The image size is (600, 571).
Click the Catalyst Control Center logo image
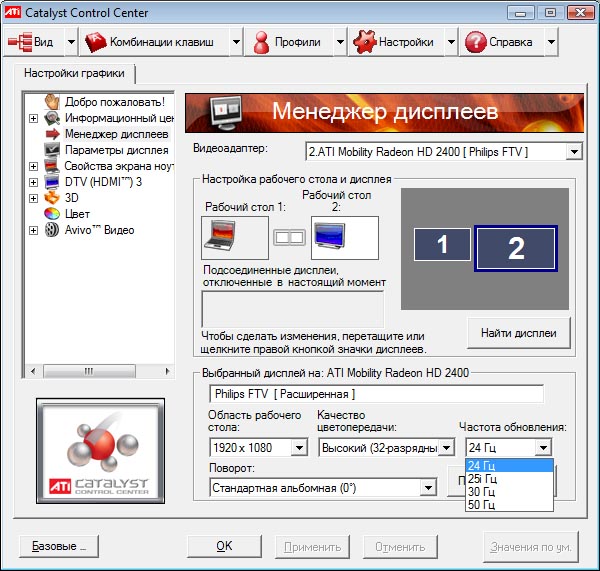pyautogui.click(x=101, y=451)
